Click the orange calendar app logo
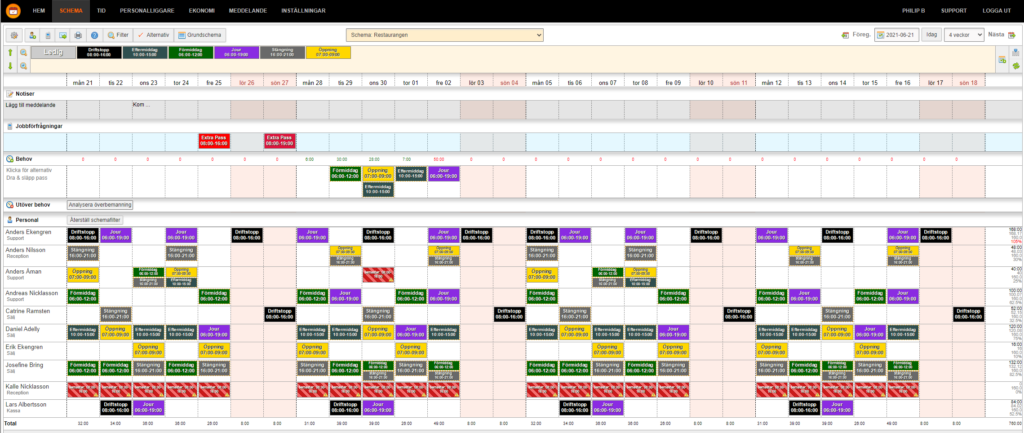The height and width of the screenshot is (433, 1024). pos(14,11)
